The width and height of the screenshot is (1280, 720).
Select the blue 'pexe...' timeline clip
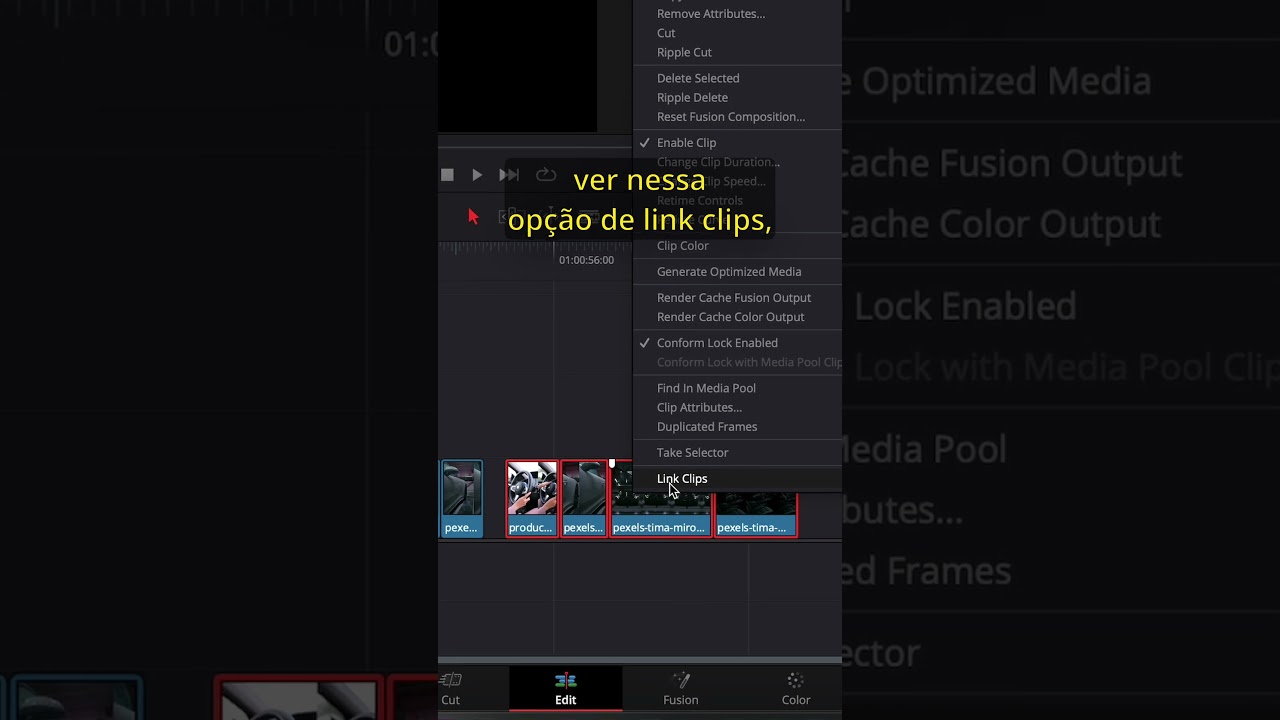pos(461,498)
